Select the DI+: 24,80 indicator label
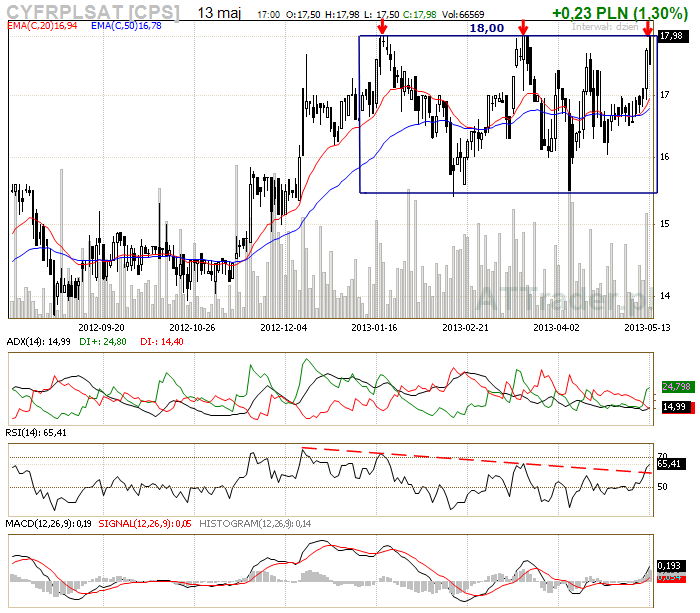Image resolution: width=700 pixels, height=613 pixels. 103,342
